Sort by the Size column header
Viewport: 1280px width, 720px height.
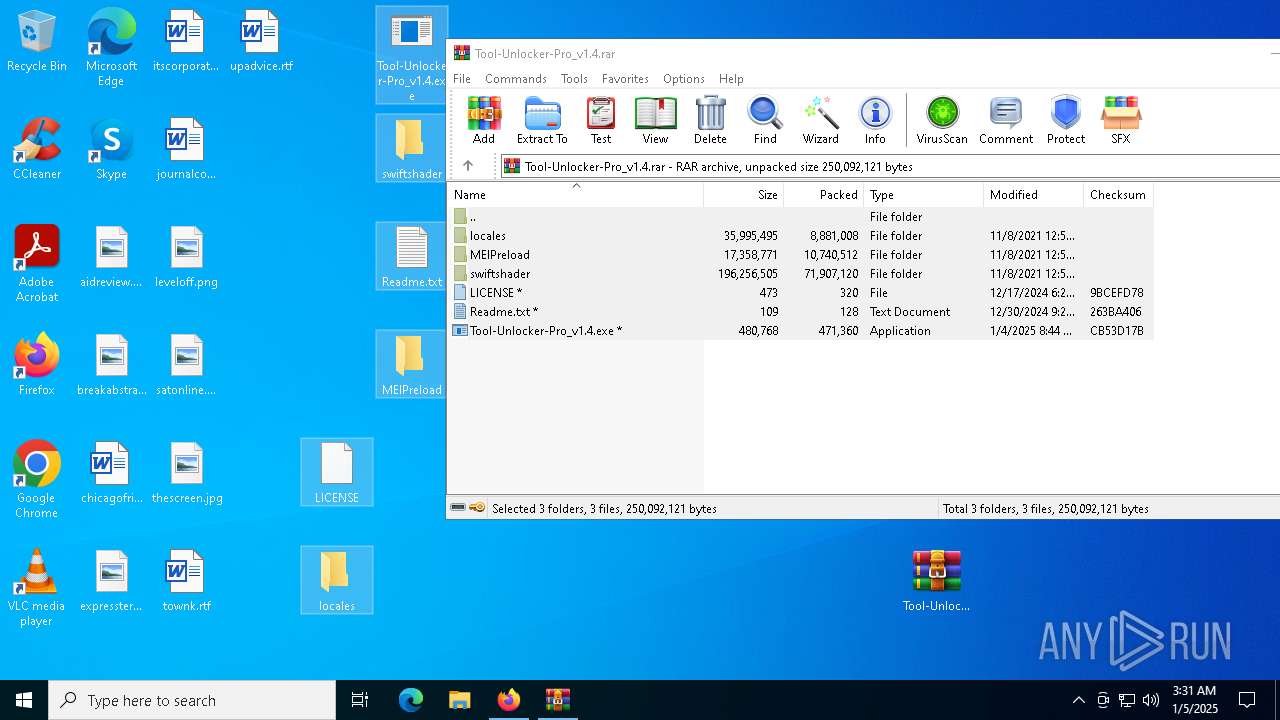[744, 195]
